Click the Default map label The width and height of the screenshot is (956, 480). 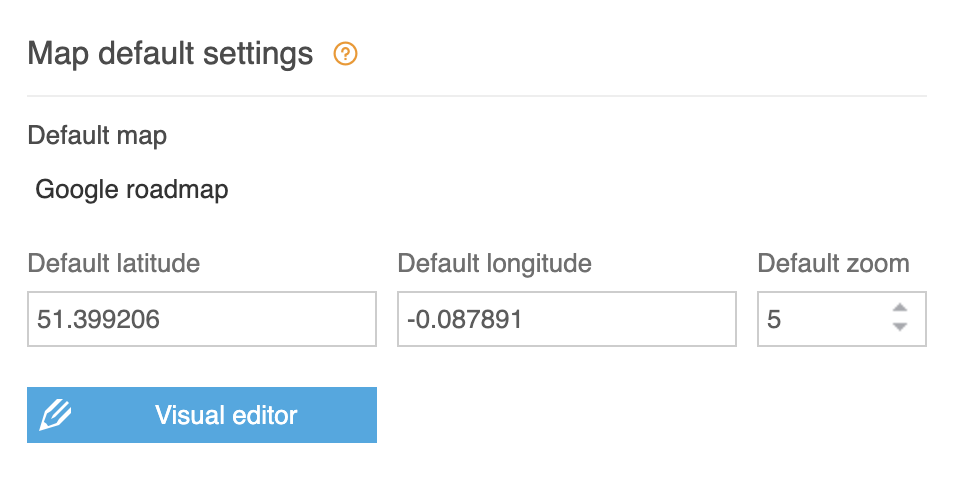click(98, 135)
